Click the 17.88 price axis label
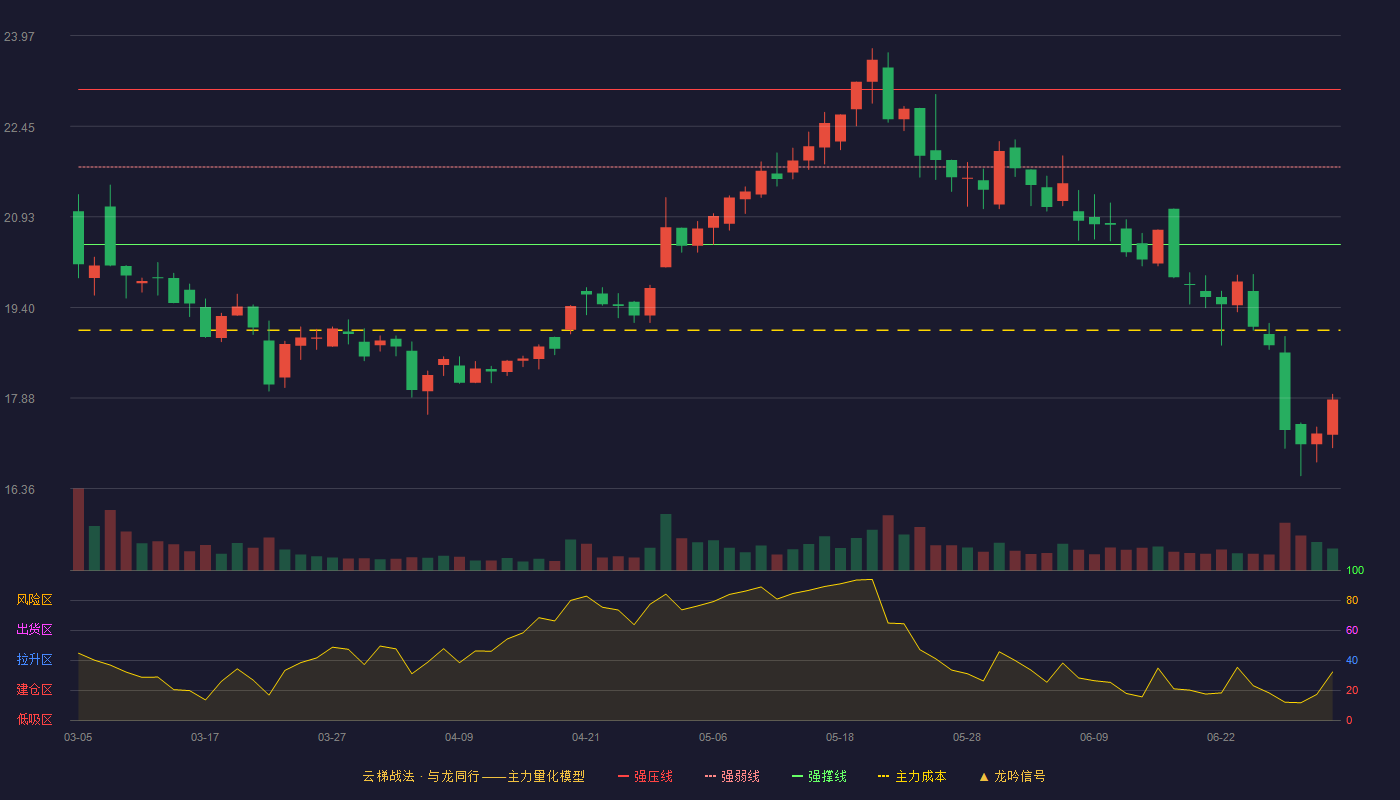 pyautogui.click(x=19, y=399)
